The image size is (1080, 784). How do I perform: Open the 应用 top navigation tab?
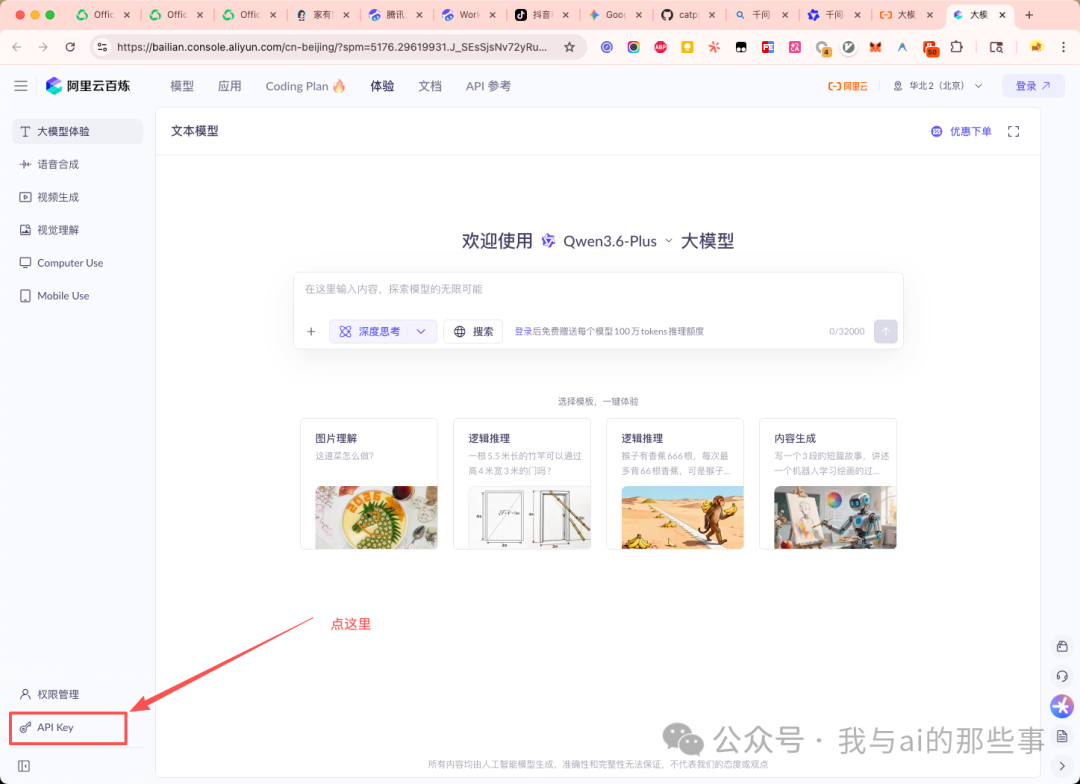[x=229, y=86]
